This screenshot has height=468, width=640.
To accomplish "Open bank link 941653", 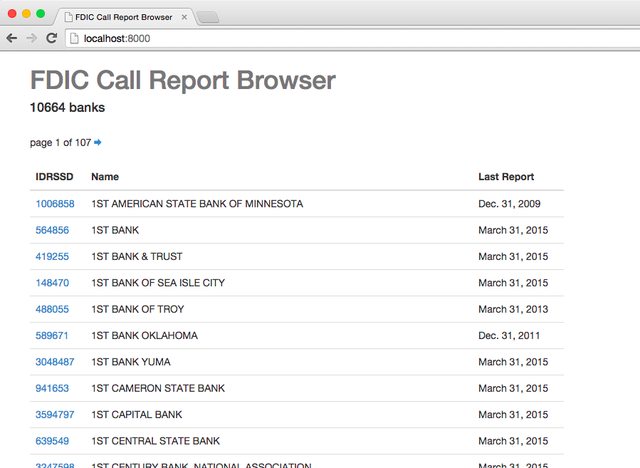I will [x=52, y=388].
